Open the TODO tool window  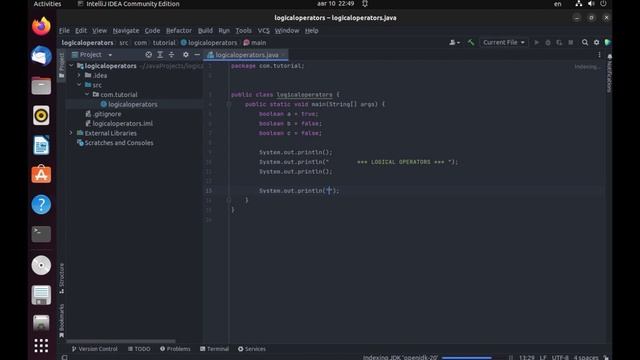tap(139, 349)
